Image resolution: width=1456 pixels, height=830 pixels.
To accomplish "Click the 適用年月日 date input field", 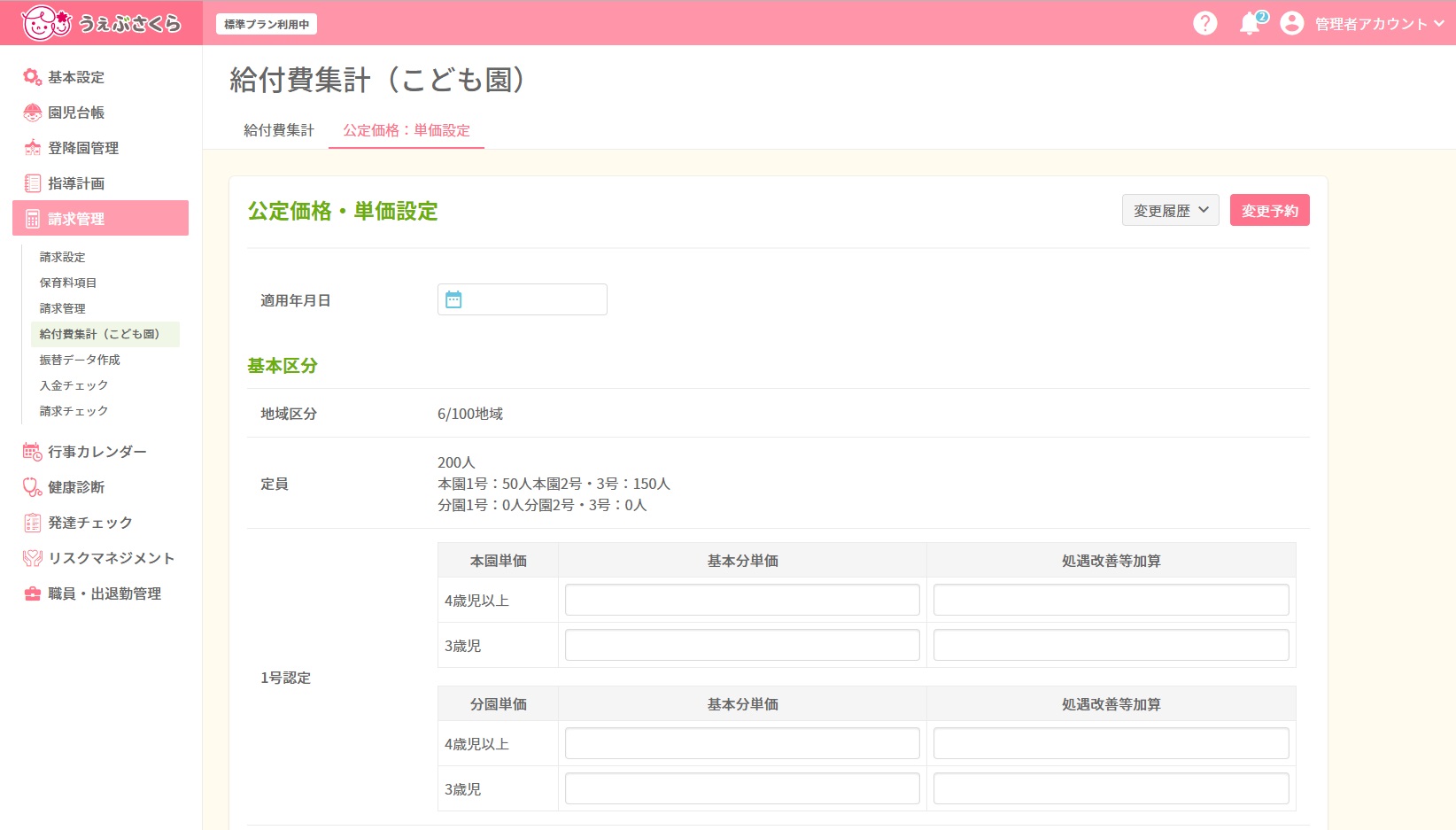I will (523, 299).
